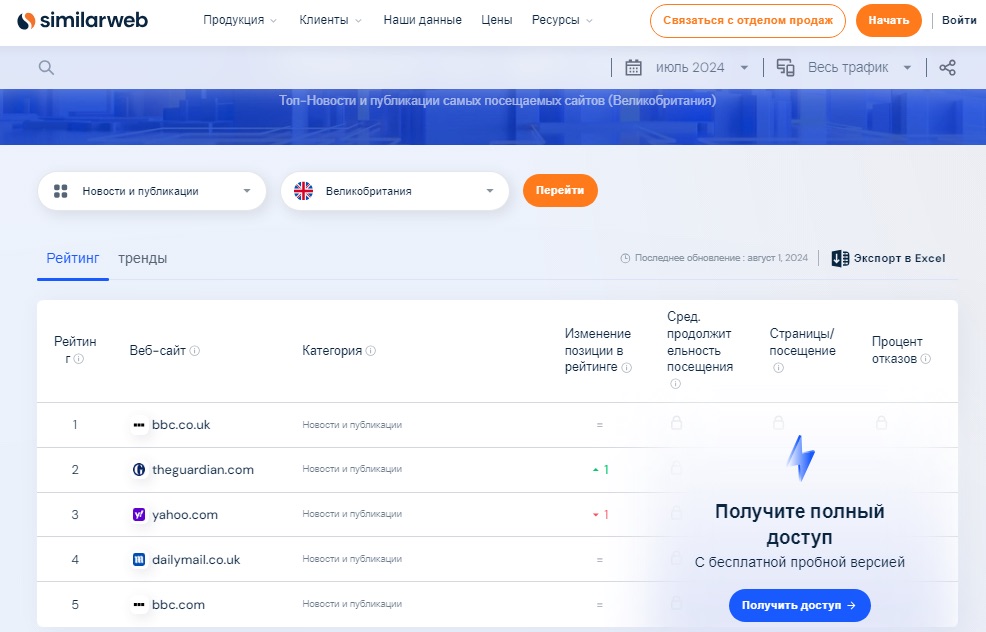Expand the Продукция menu

240,20
